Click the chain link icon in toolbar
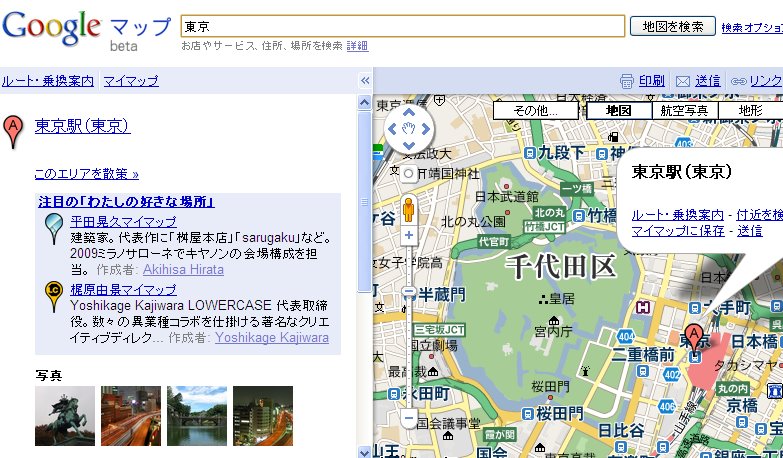This screenshot has height=458, width=783. coord(739,81)
